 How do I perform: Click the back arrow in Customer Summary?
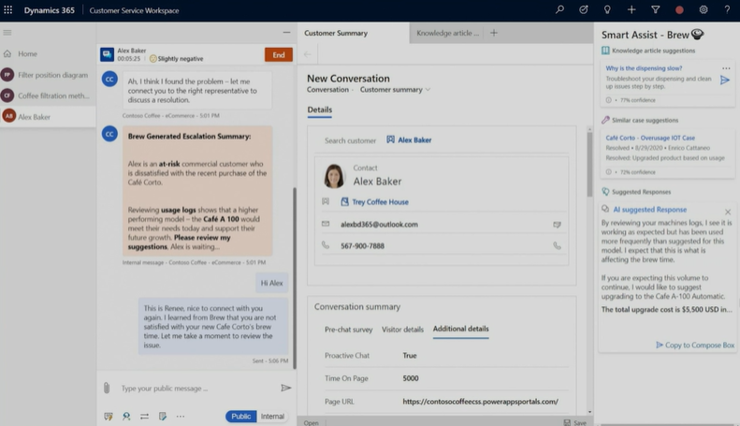307,54
